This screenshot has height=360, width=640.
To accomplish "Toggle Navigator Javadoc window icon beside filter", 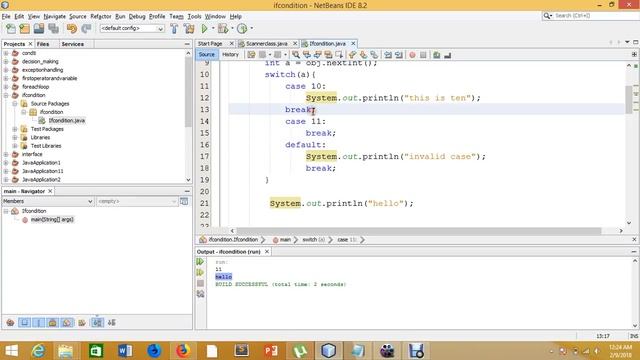I will (184, 201).
